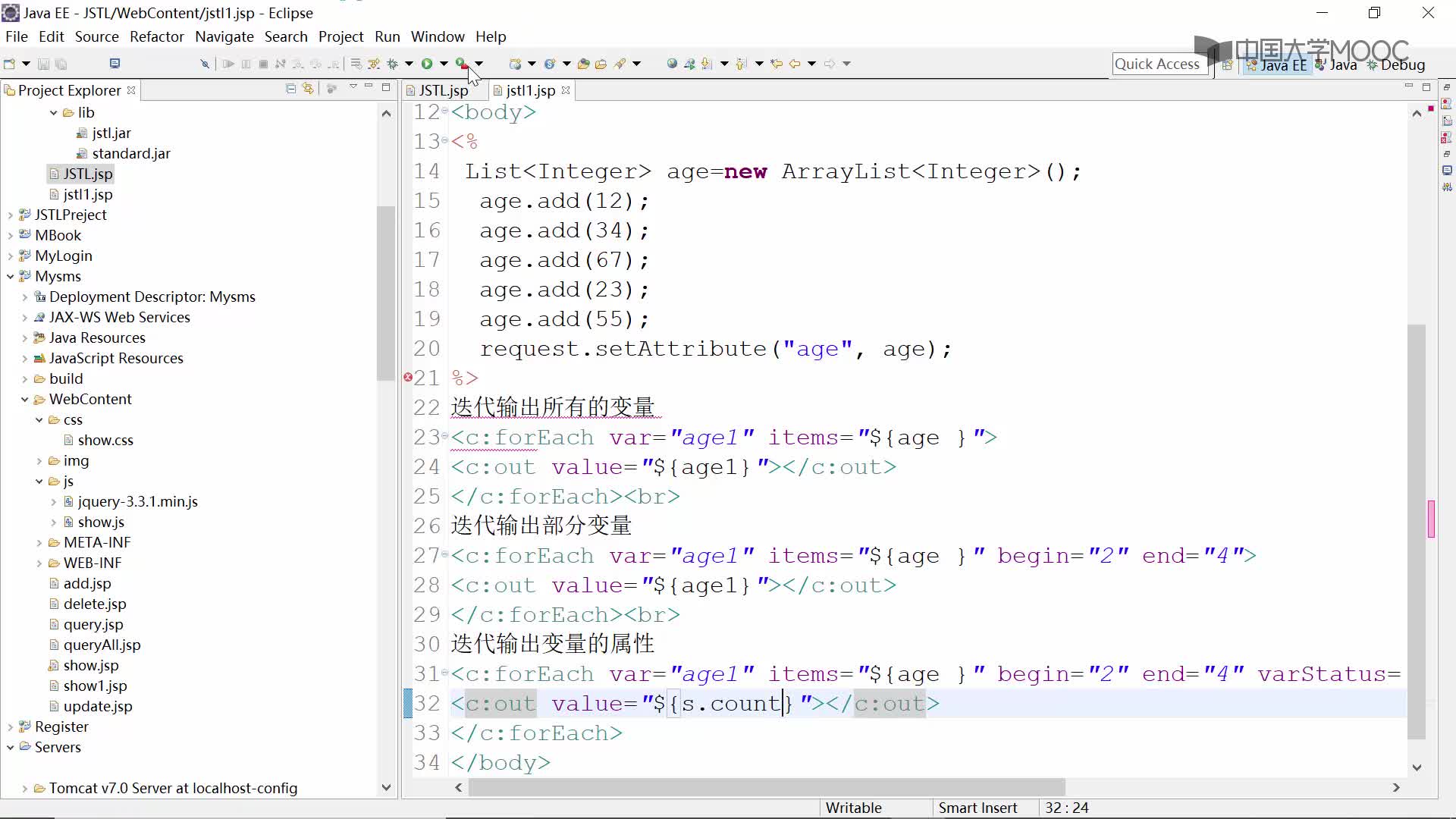Screen dimensions: 1456x819
Task: Switch to the Java perspective
Action: tap(1336, 65)
